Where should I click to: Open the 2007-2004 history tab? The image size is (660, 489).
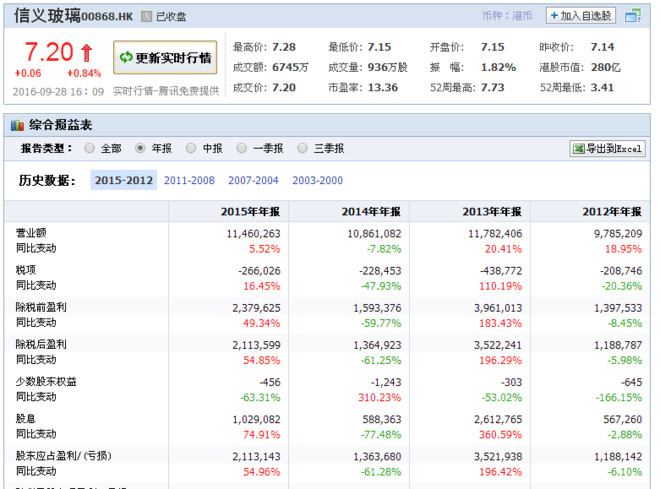tap(253, 180)
